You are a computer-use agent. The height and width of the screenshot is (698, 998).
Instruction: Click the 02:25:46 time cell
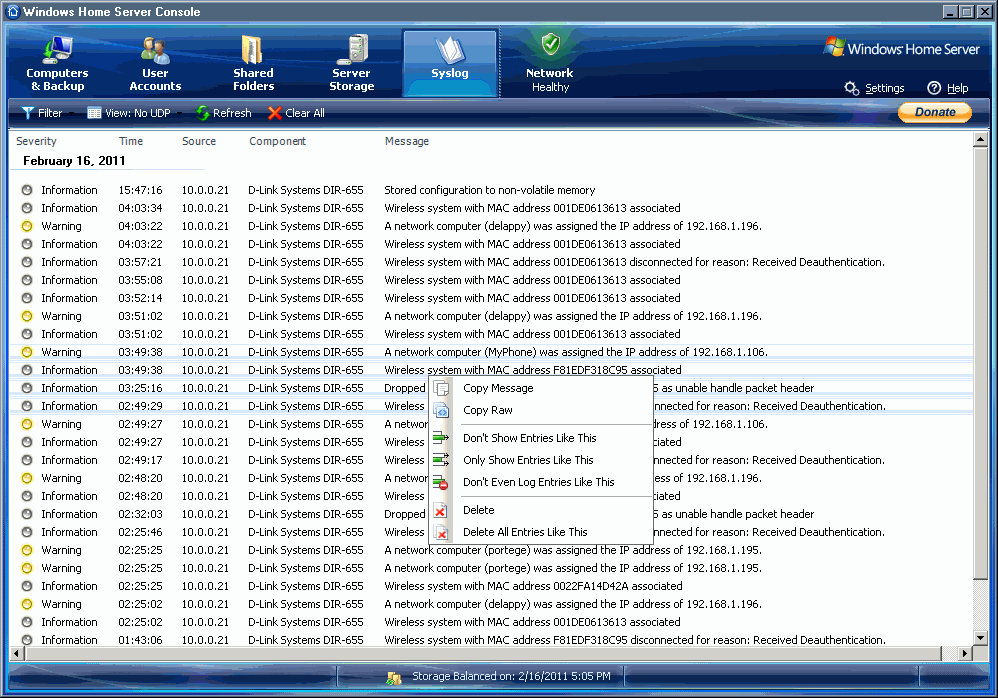coord(140,532)
